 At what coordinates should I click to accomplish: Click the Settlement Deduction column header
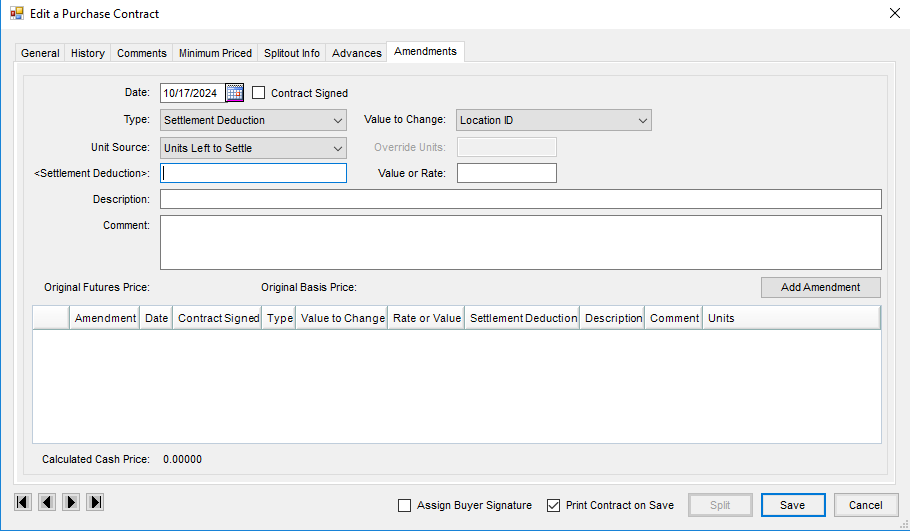point(522,318)
